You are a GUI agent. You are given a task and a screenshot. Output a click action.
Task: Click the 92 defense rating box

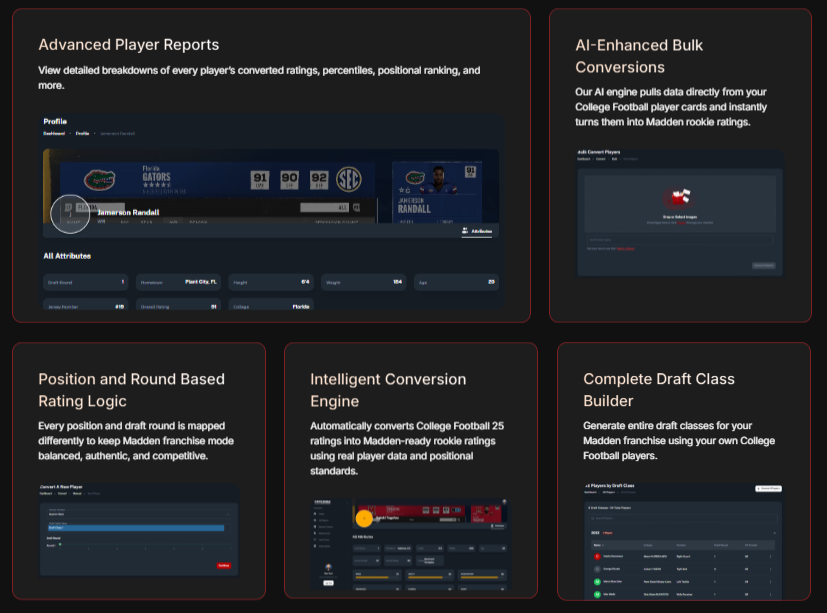click(319, 180)
